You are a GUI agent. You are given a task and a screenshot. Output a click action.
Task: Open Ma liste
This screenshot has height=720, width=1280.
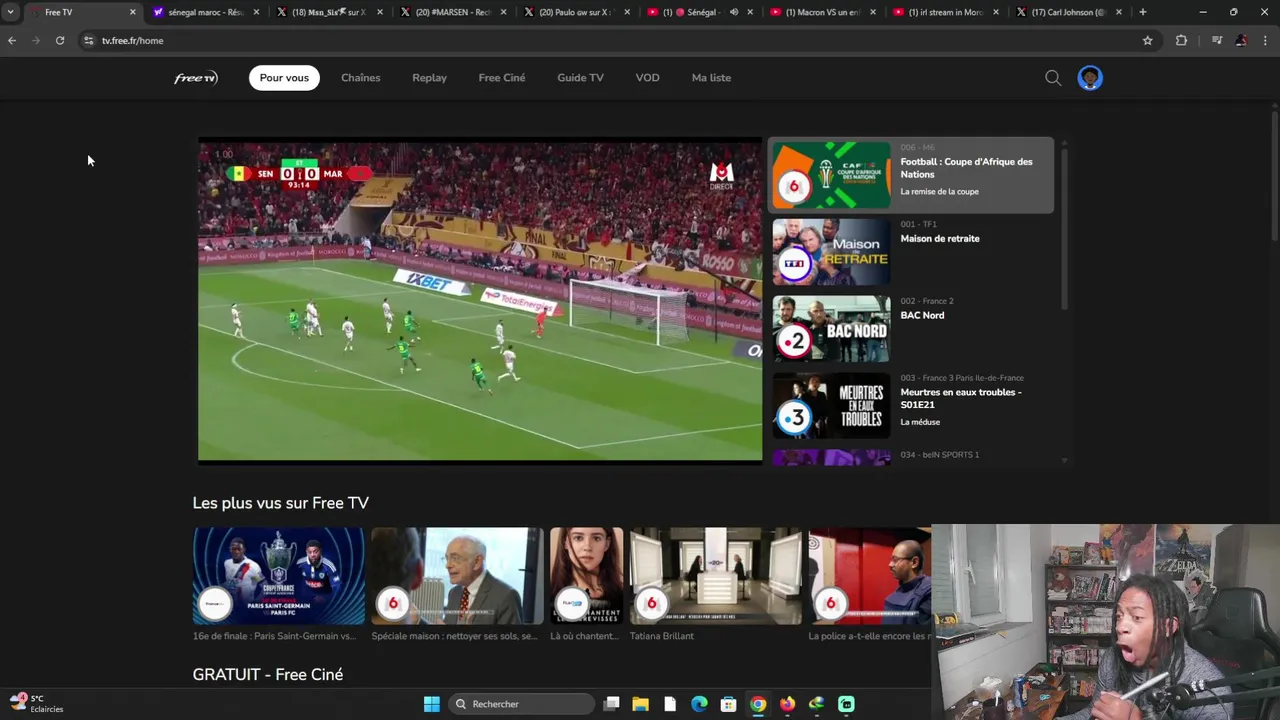711,78
